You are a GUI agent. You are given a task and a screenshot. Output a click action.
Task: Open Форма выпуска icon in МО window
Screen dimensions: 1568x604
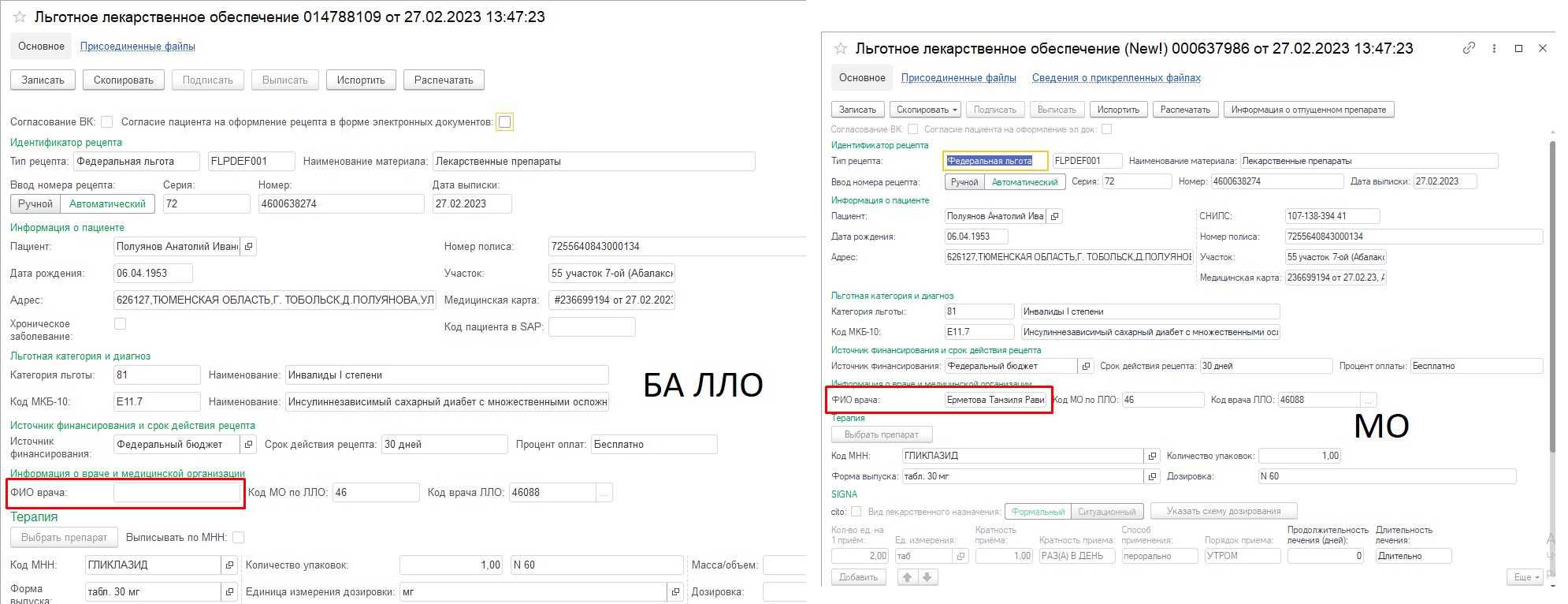click(x=1152, y=476)
